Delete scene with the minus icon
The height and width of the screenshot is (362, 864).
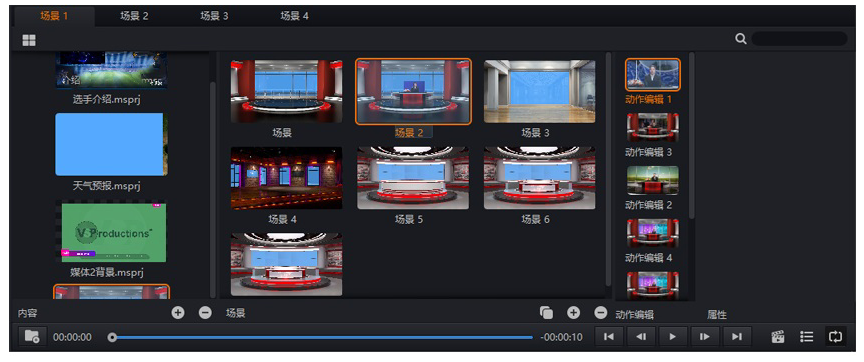(x=601, y=312)
